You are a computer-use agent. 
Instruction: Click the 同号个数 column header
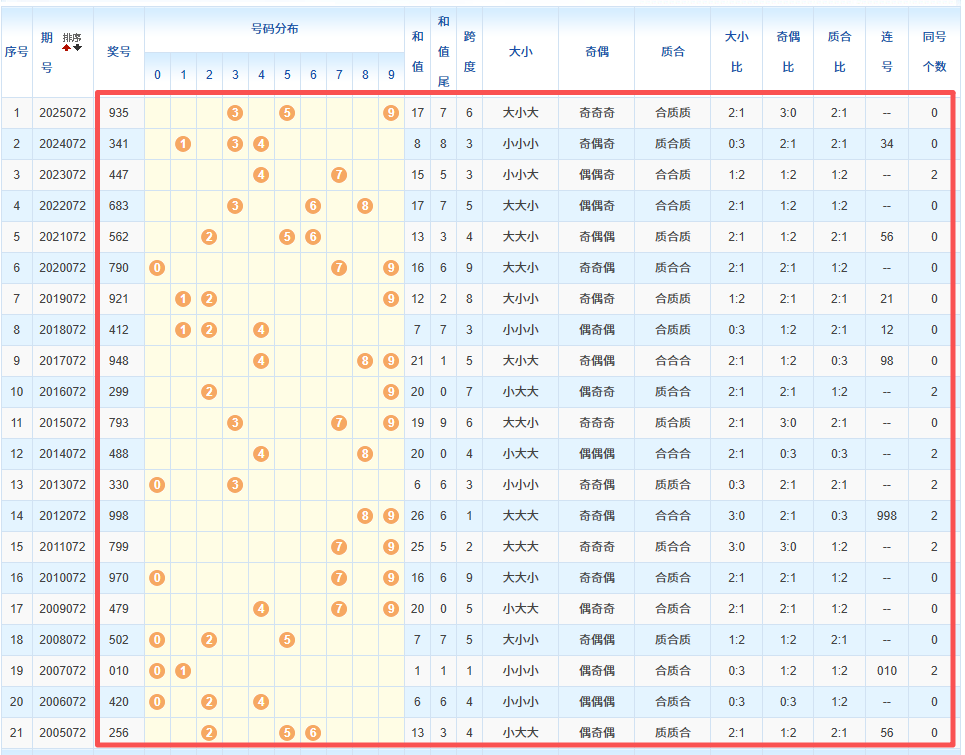(934, 51)
